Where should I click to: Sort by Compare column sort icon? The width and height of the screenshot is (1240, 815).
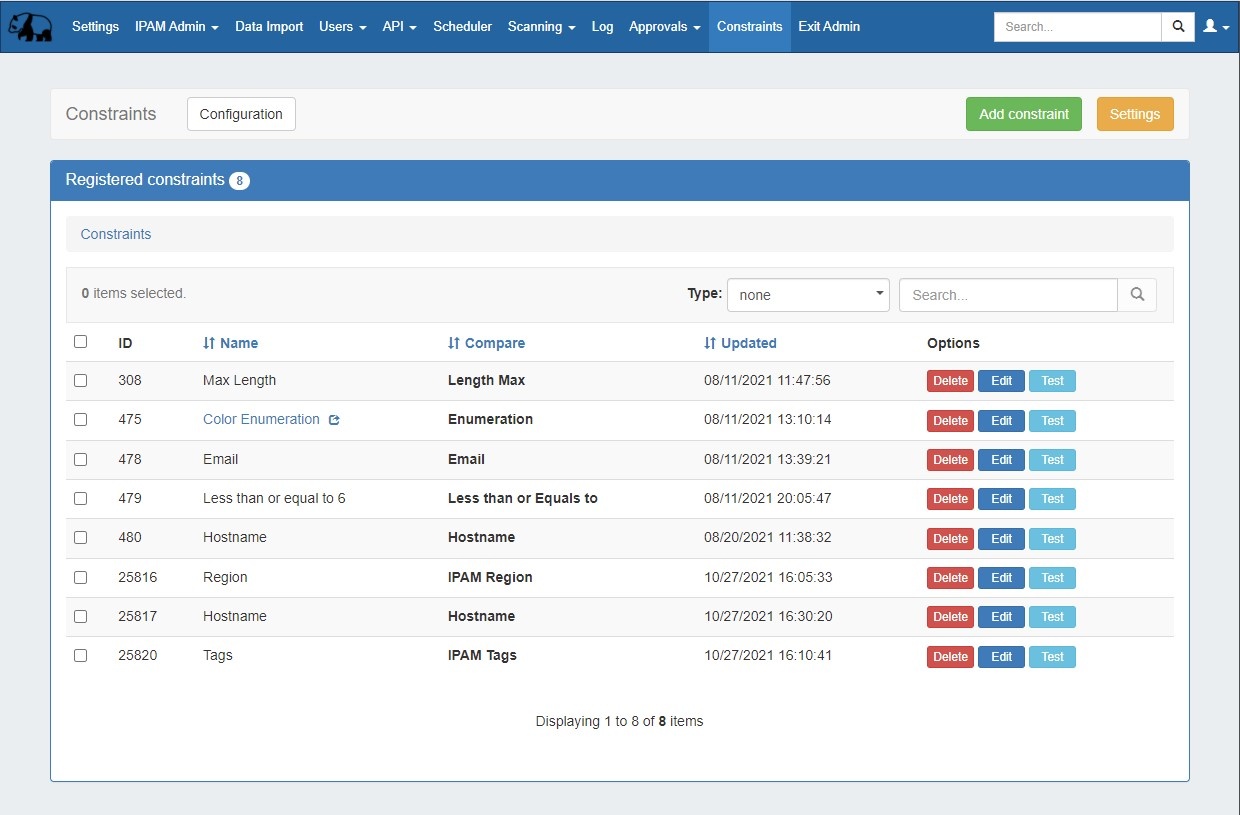coord(454,343)
